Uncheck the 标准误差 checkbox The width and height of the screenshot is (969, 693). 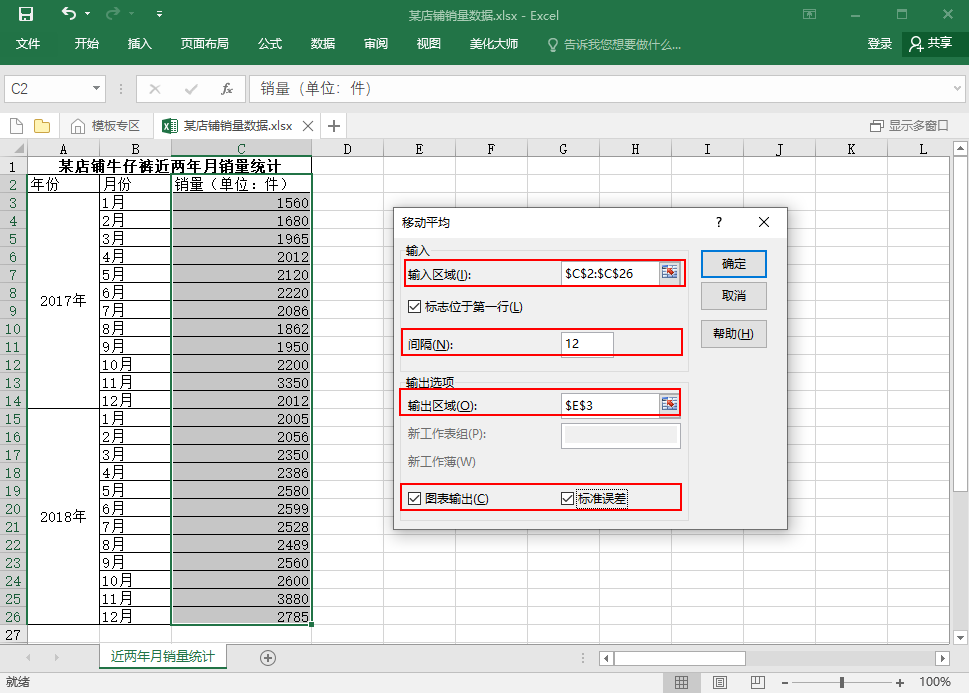coord(567,498)
